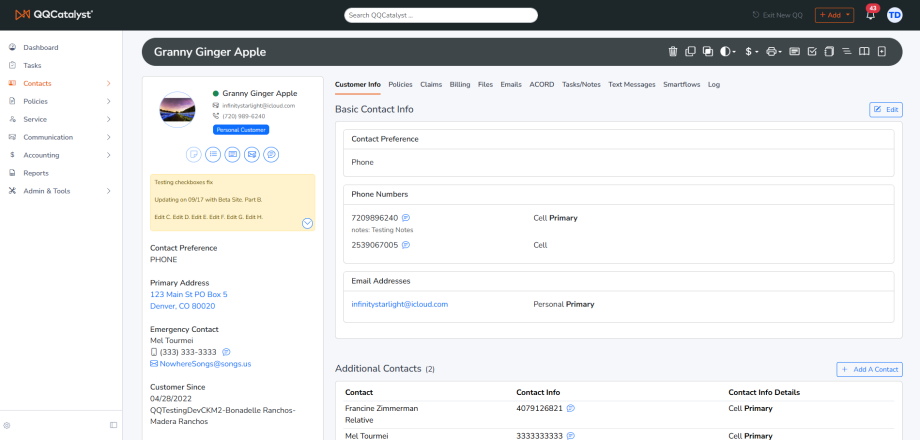Click the chat bubble round icon under profile
This screenshot has width=920, height=440.
click(x=271, y=154)
